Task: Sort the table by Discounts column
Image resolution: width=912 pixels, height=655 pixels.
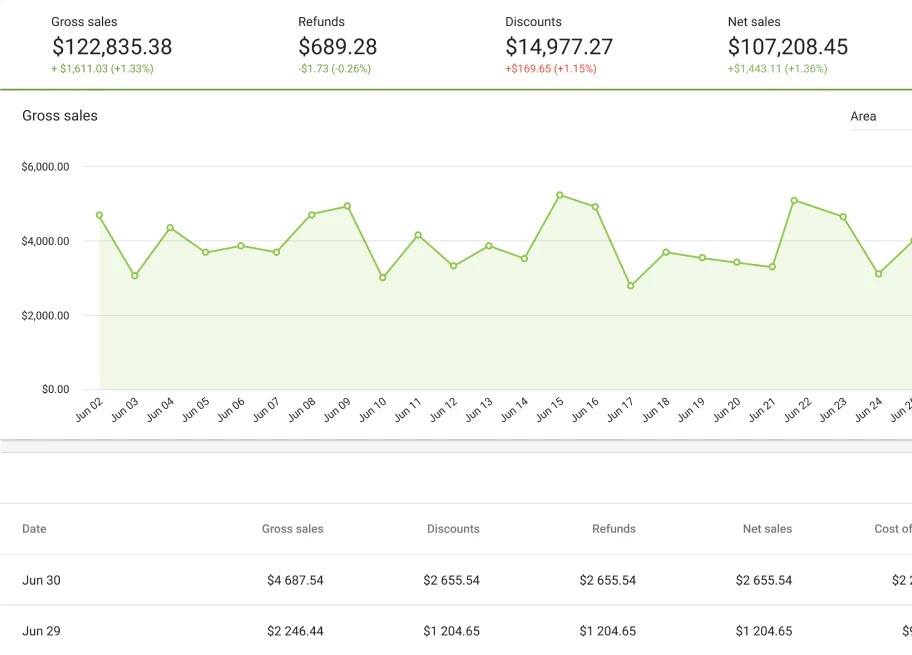Action: (x=452, y=529)
